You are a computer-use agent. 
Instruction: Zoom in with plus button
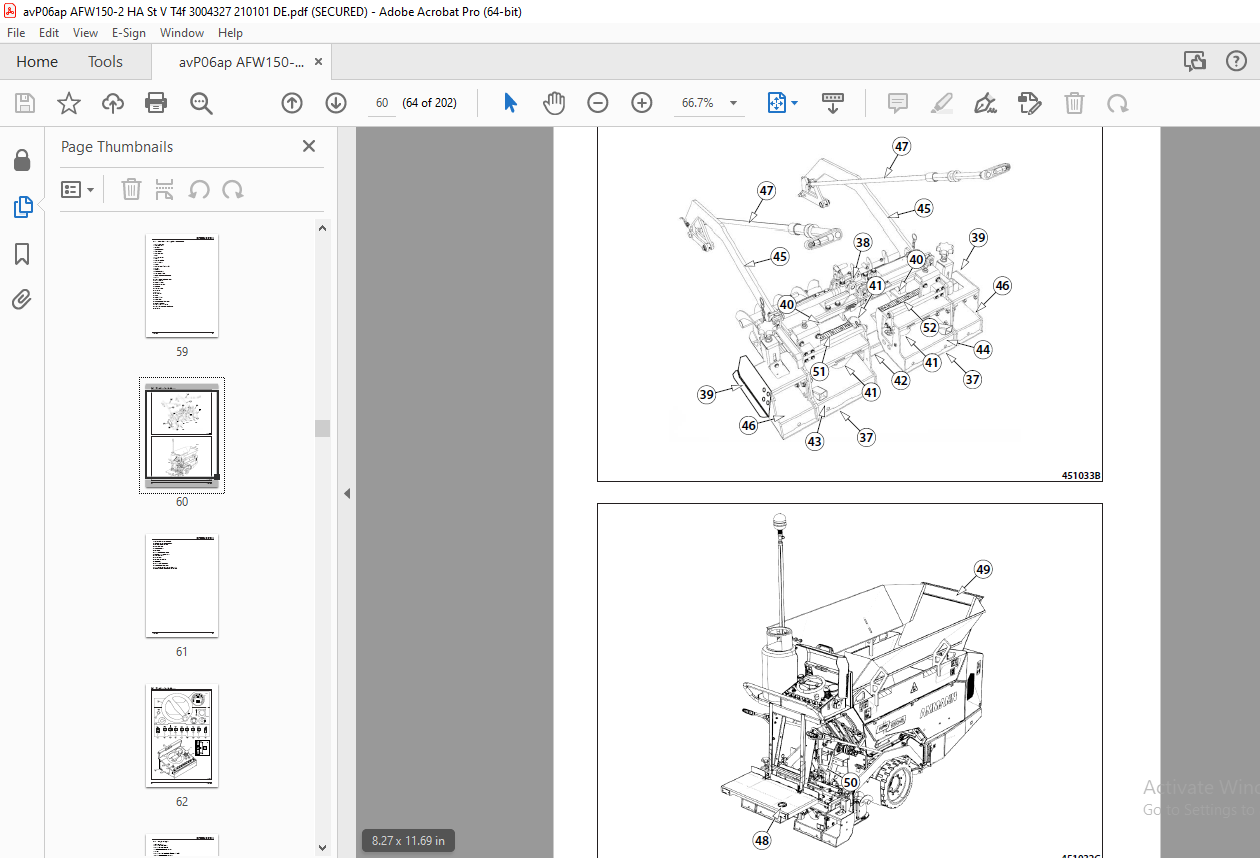tap(641, 103)
